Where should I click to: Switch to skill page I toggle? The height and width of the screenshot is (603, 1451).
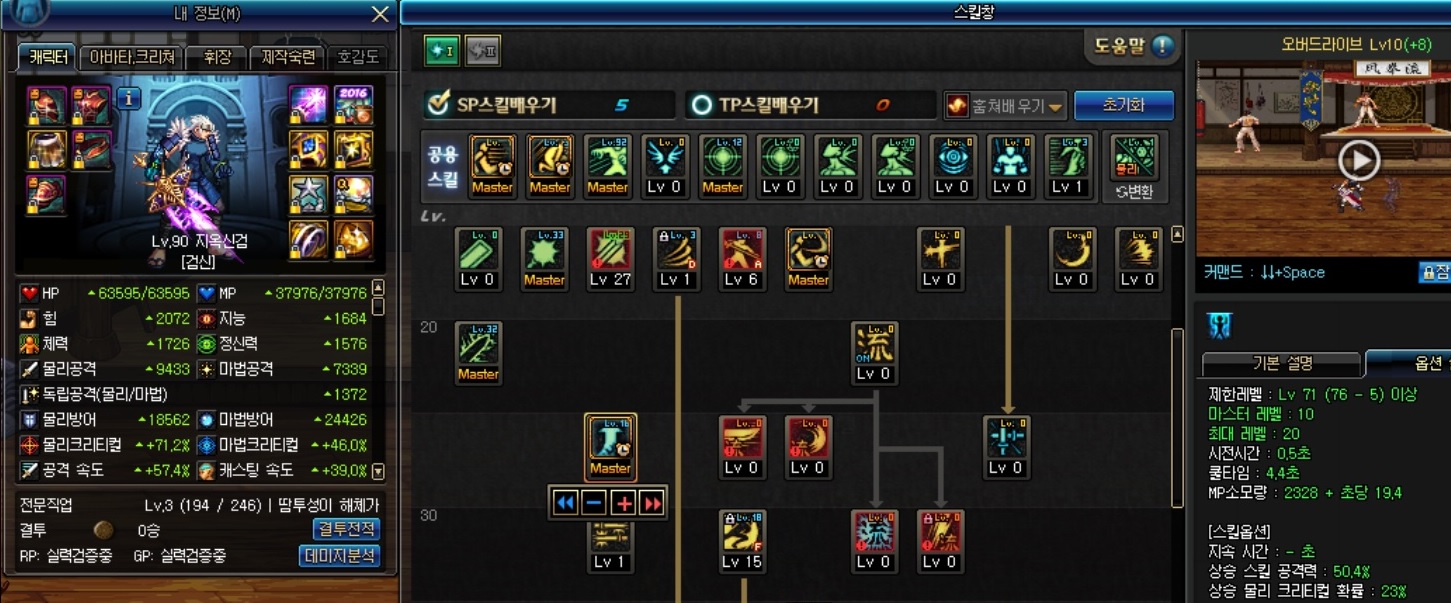coord(441,51)
